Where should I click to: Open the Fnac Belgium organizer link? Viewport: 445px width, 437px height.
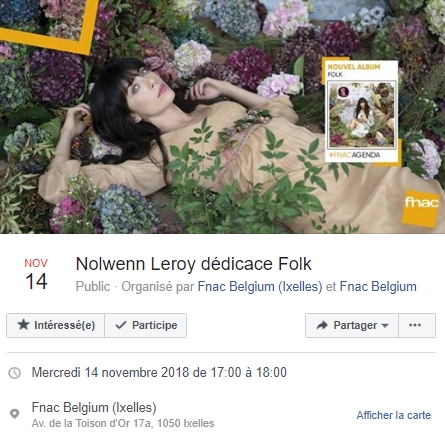pyautogui.click(x=378, y=287)
